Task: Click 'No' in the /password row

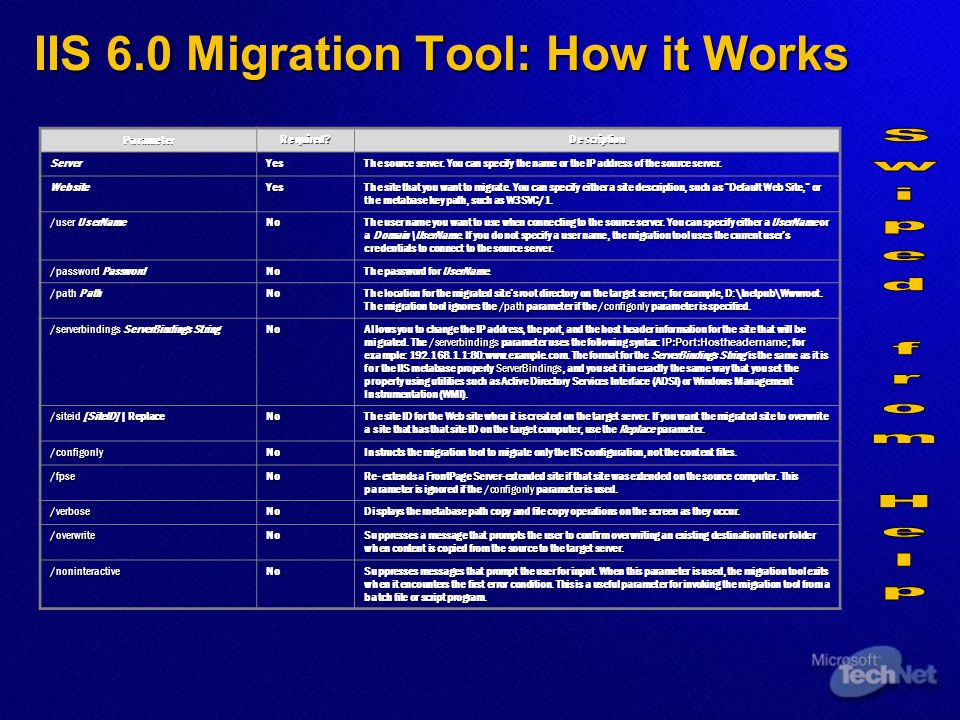Action: coord(273,271)
